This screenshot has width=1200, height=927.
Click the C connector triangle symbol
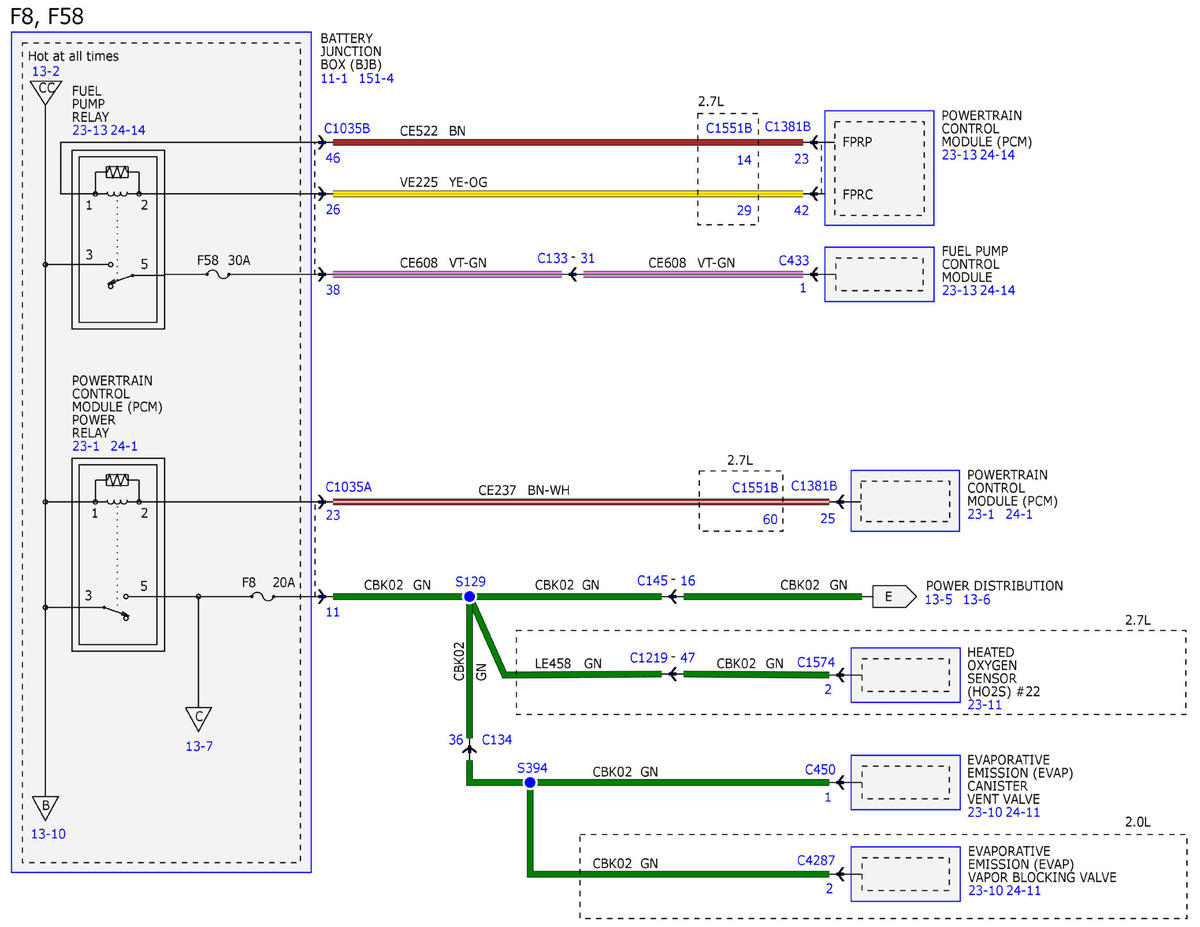click(198, 719)
